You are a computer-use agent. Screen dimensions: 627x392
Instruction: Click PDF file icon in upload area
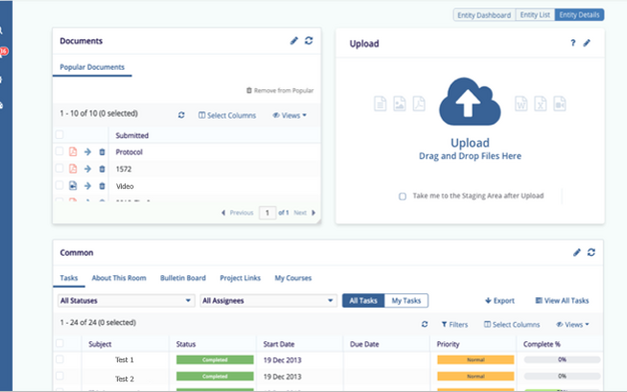point(419,104)
